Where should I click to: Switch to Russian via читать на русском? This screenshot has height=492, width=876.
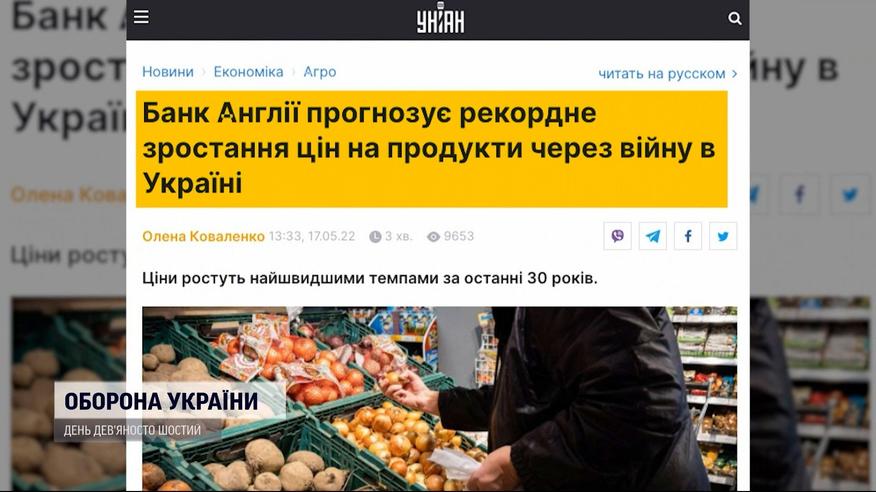coord(662,74)
